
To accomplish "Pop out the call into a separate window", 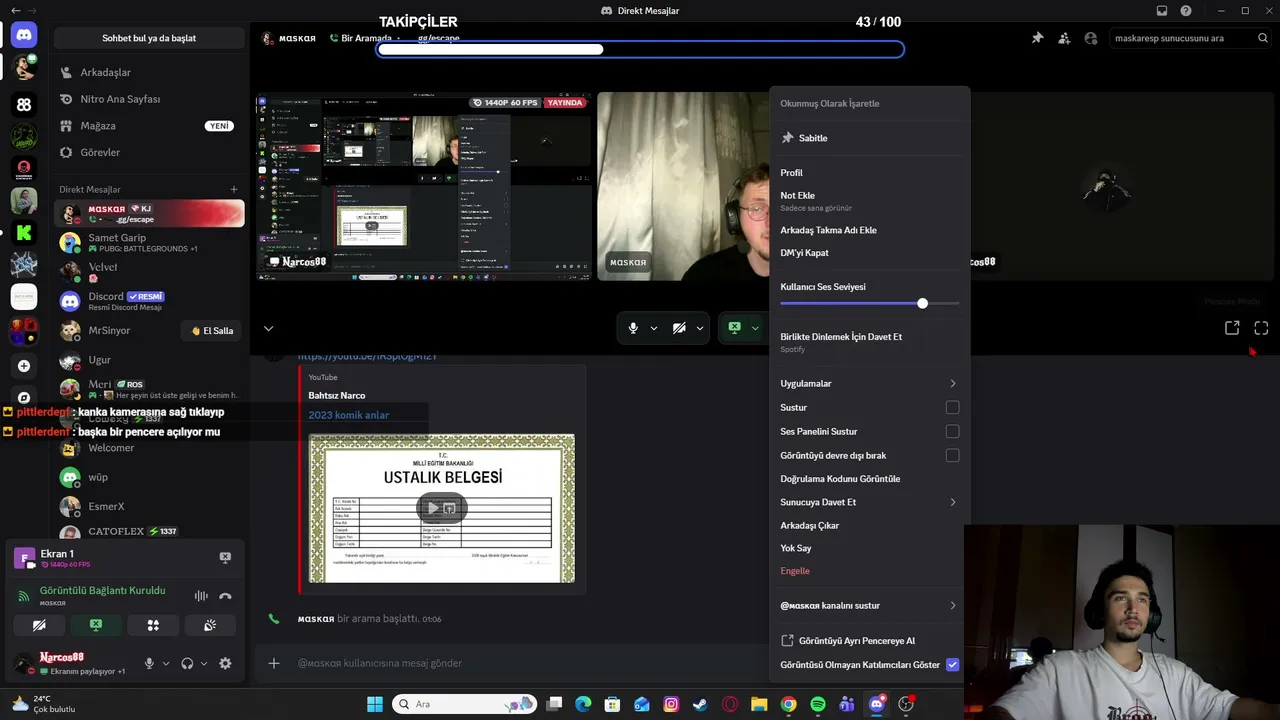I will pyautogui.click(x=1232, y=328).
